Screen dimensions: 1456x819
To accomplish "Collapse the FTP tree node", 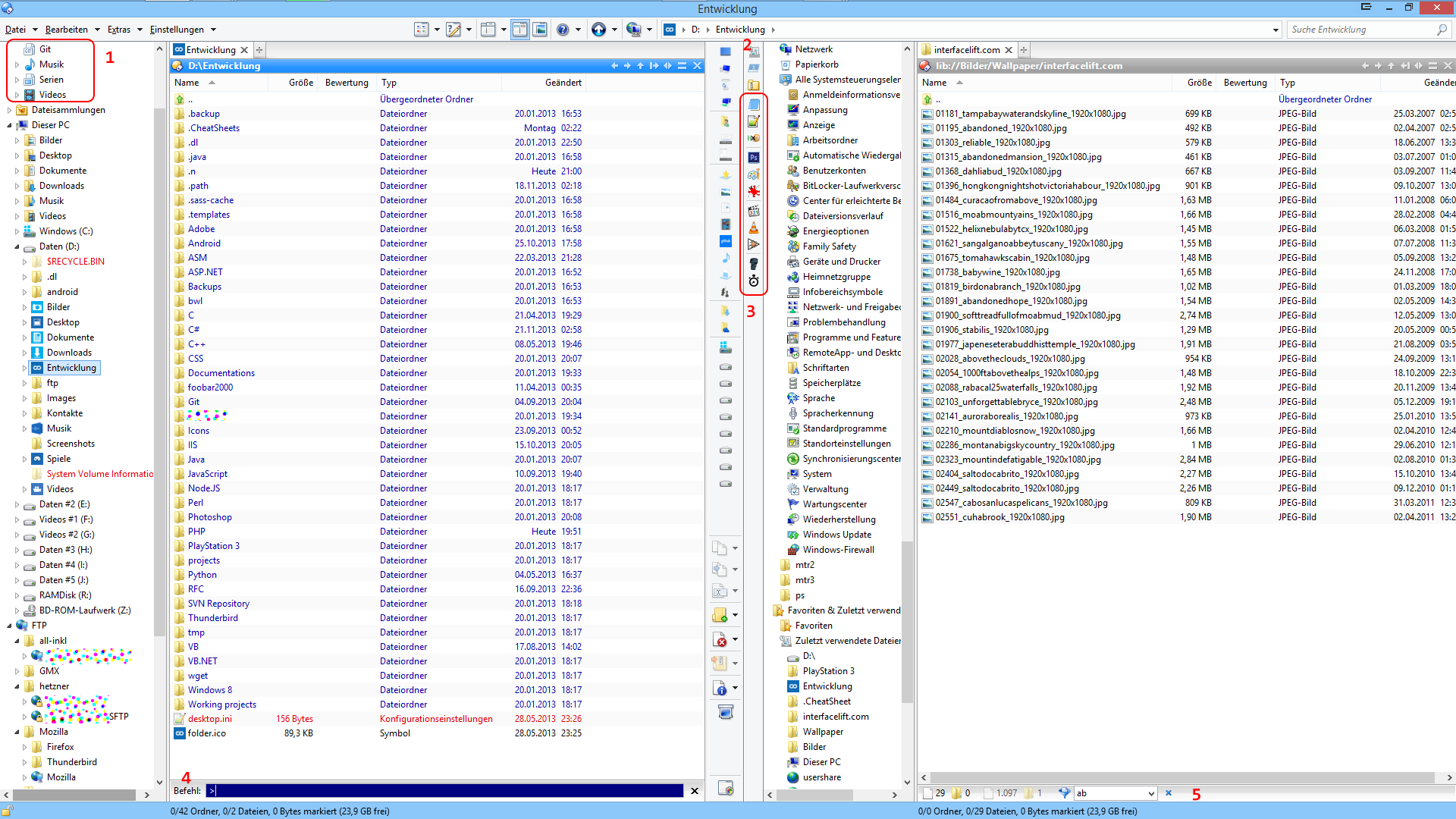I will click(x=9, y=626).
